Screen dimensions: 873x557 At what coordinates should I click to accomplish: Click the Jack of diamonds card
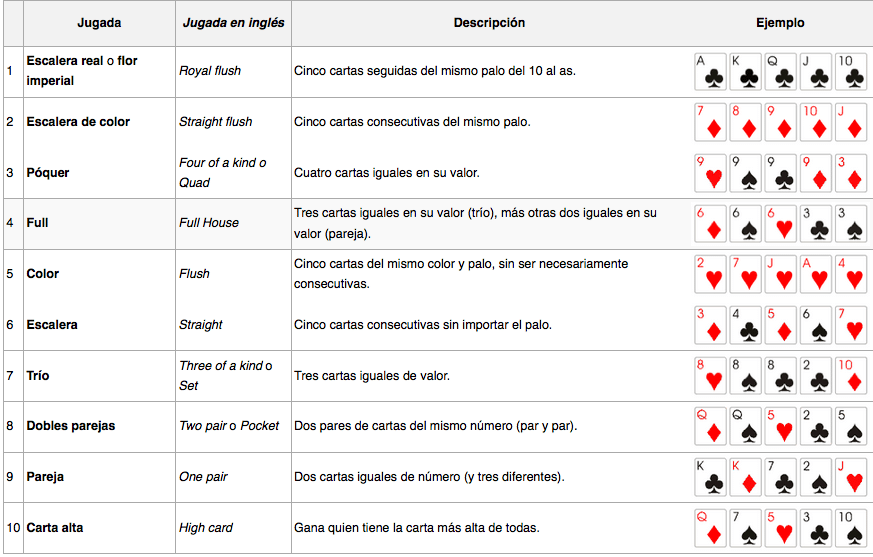(850, 122)
